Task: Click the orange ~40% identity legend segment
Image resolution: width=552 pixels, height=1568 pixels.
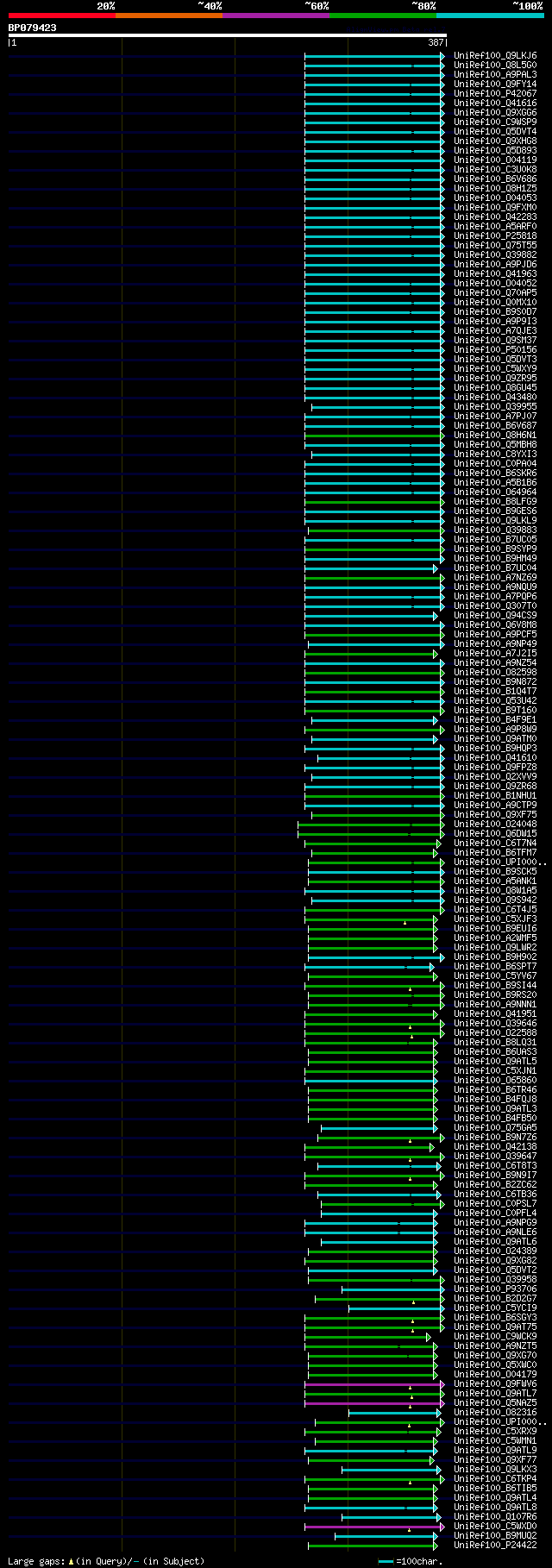Action: (x=168, y=16)
